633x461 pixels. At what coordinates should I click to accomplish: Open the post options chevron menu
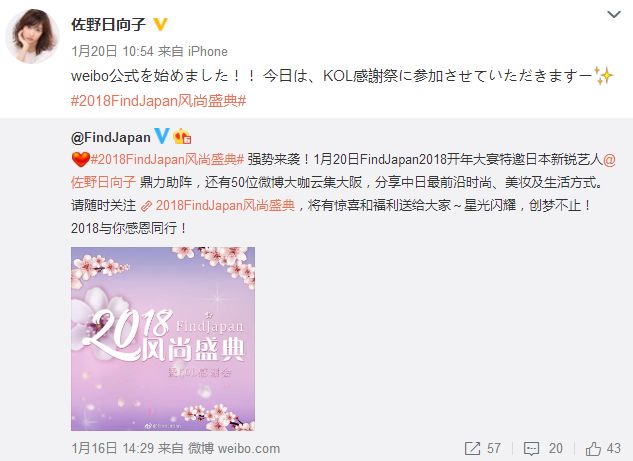(x=614, y=15)
